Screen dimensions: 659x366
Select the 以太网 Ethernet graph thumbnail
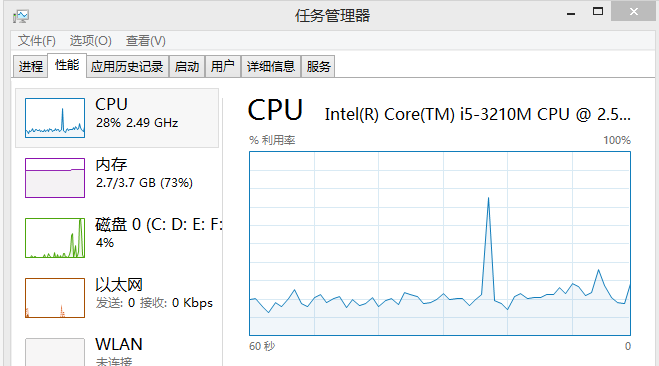click(55, 298)
